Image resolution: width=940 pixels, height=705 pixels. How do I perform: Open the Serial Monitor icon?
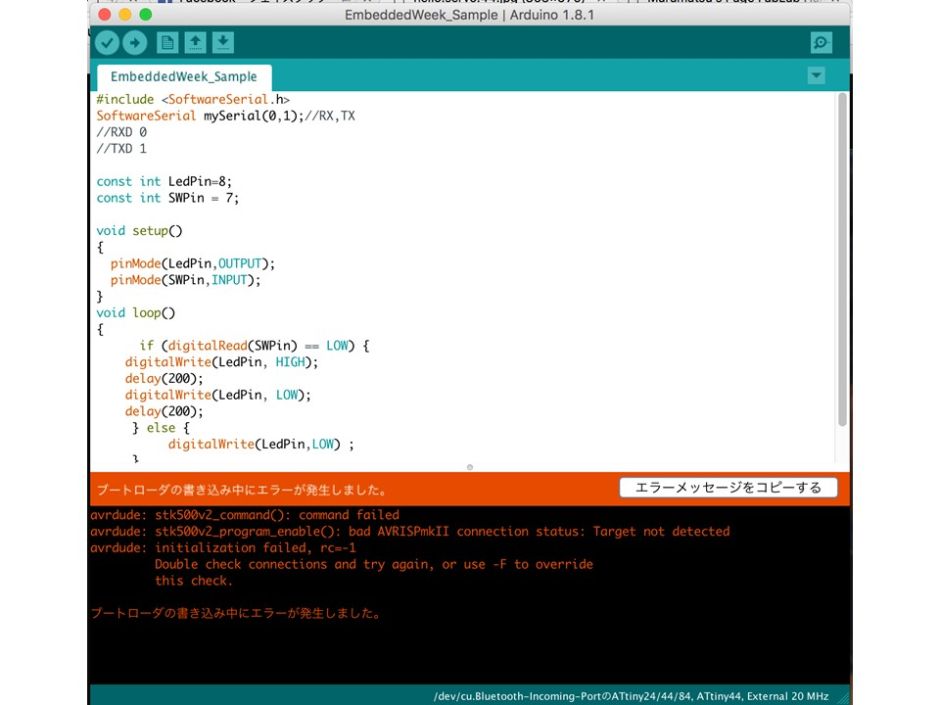point(821,43)
